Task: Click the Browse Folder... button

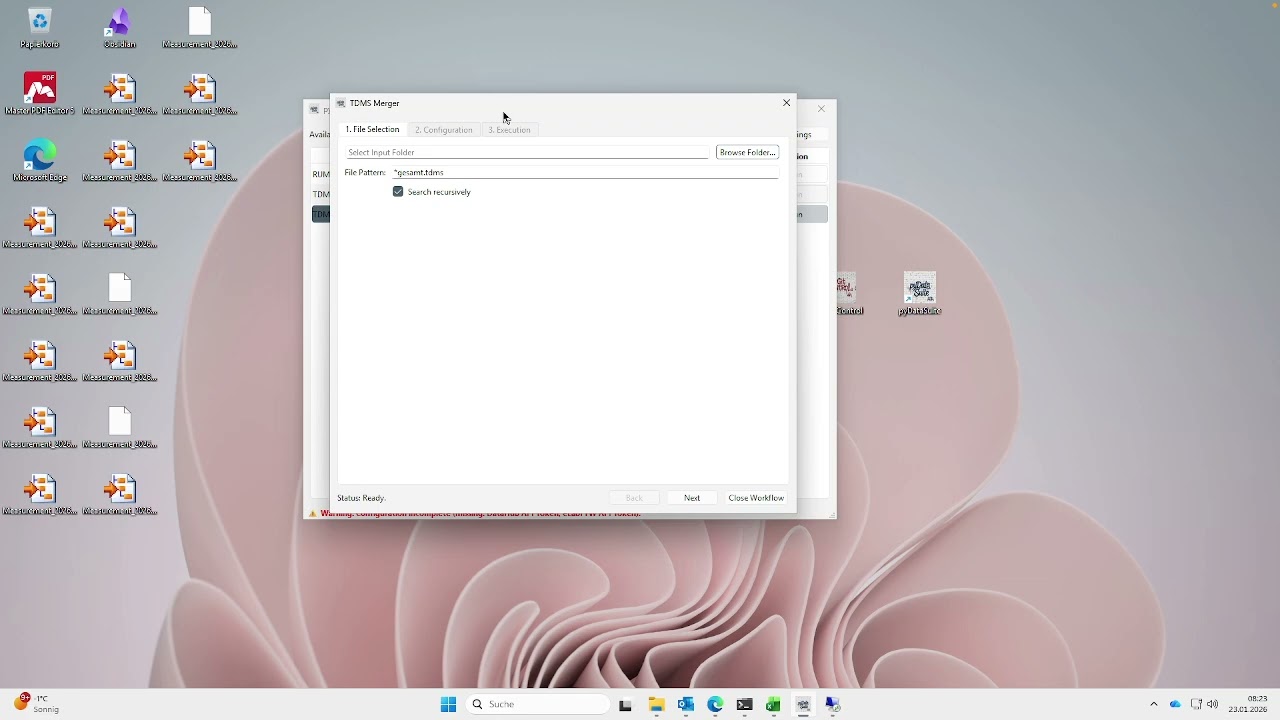Action: pos(748,153)
